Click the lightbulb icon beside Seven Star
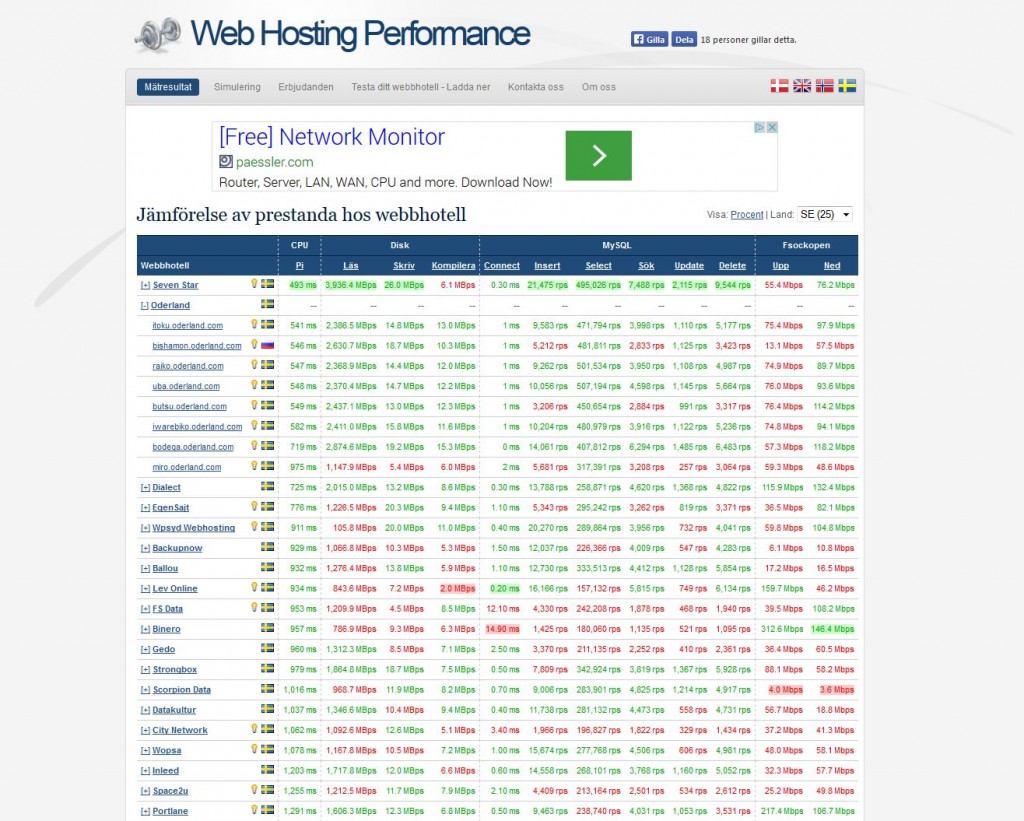This screenshot has width=1024, height=821. pos(254,284)
